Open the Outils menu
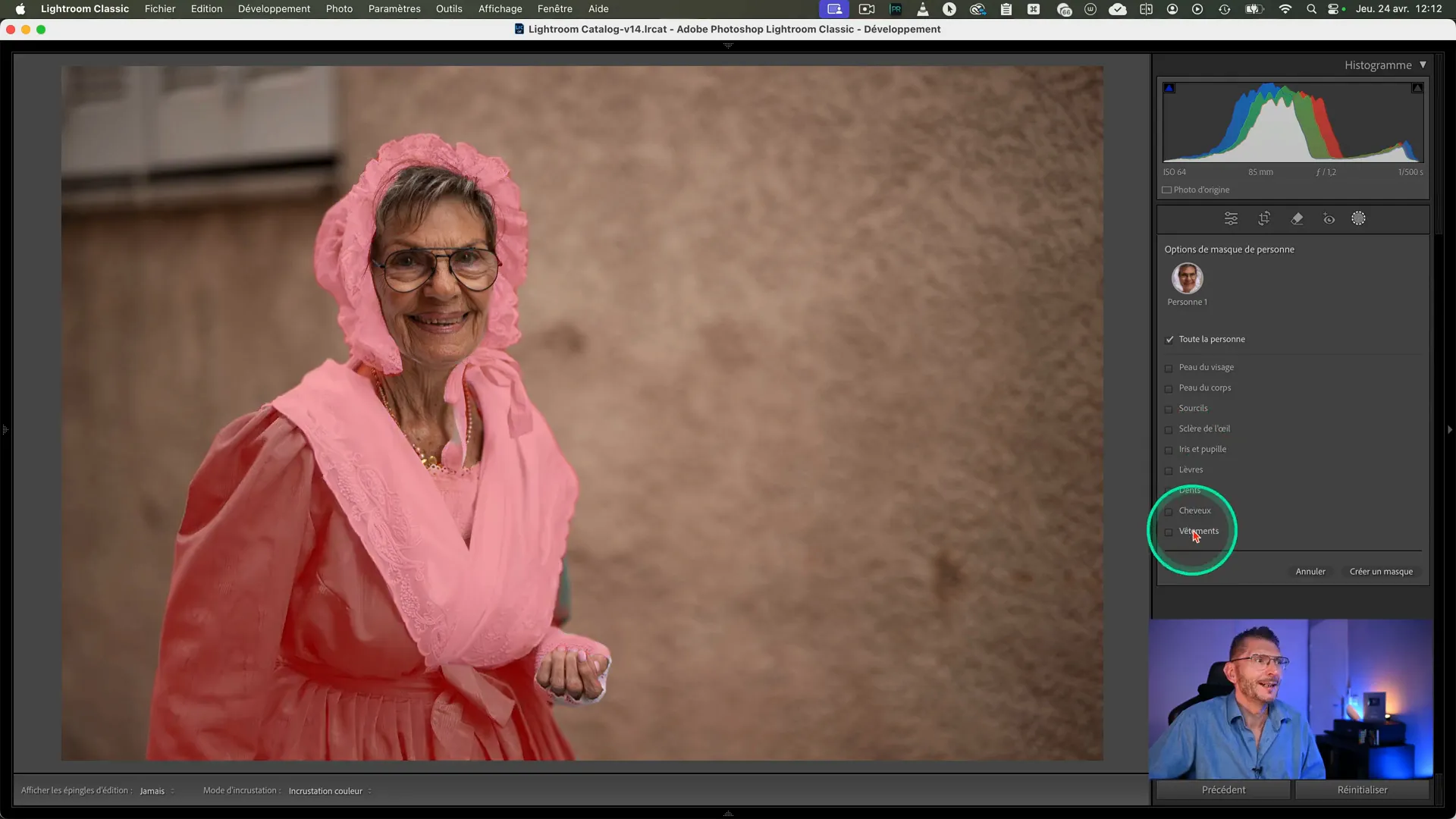This screenshot has height=819, width=1456. click(x=449, y=9)
